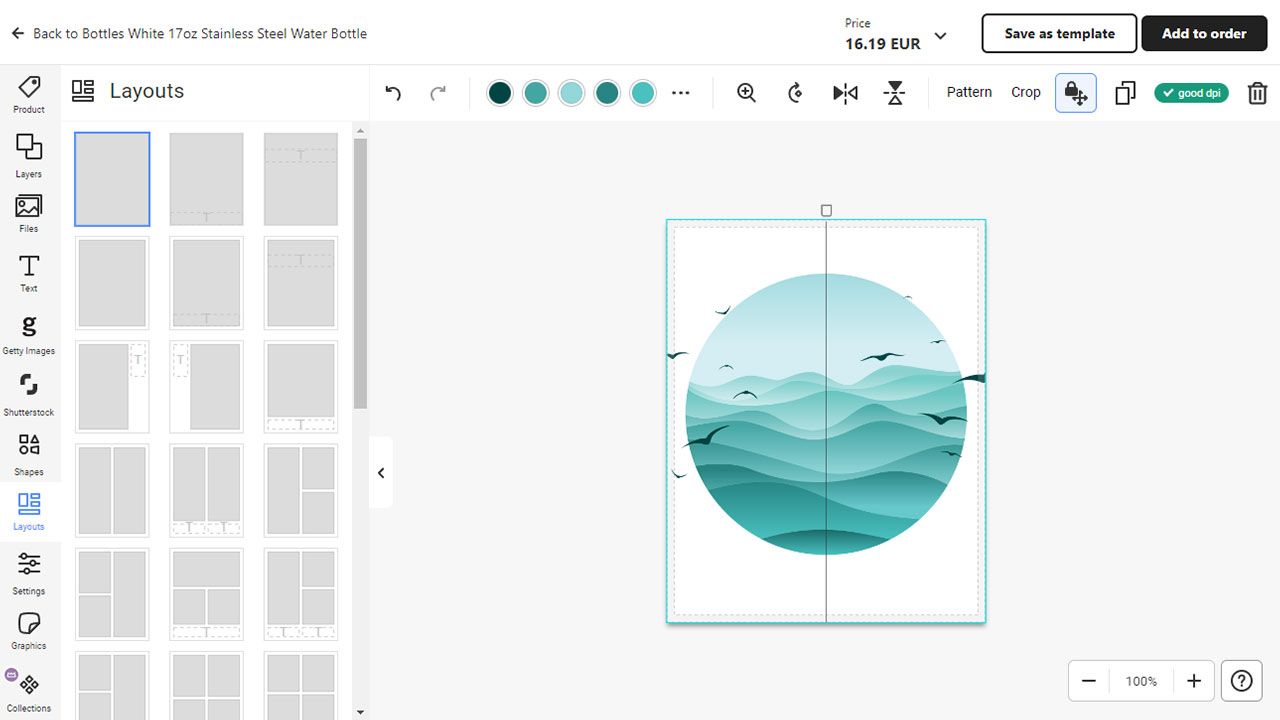Screen dimensions: 1280x720
Task: Pick the fourth deep teal swatch
Action: (x=607, y=93)
